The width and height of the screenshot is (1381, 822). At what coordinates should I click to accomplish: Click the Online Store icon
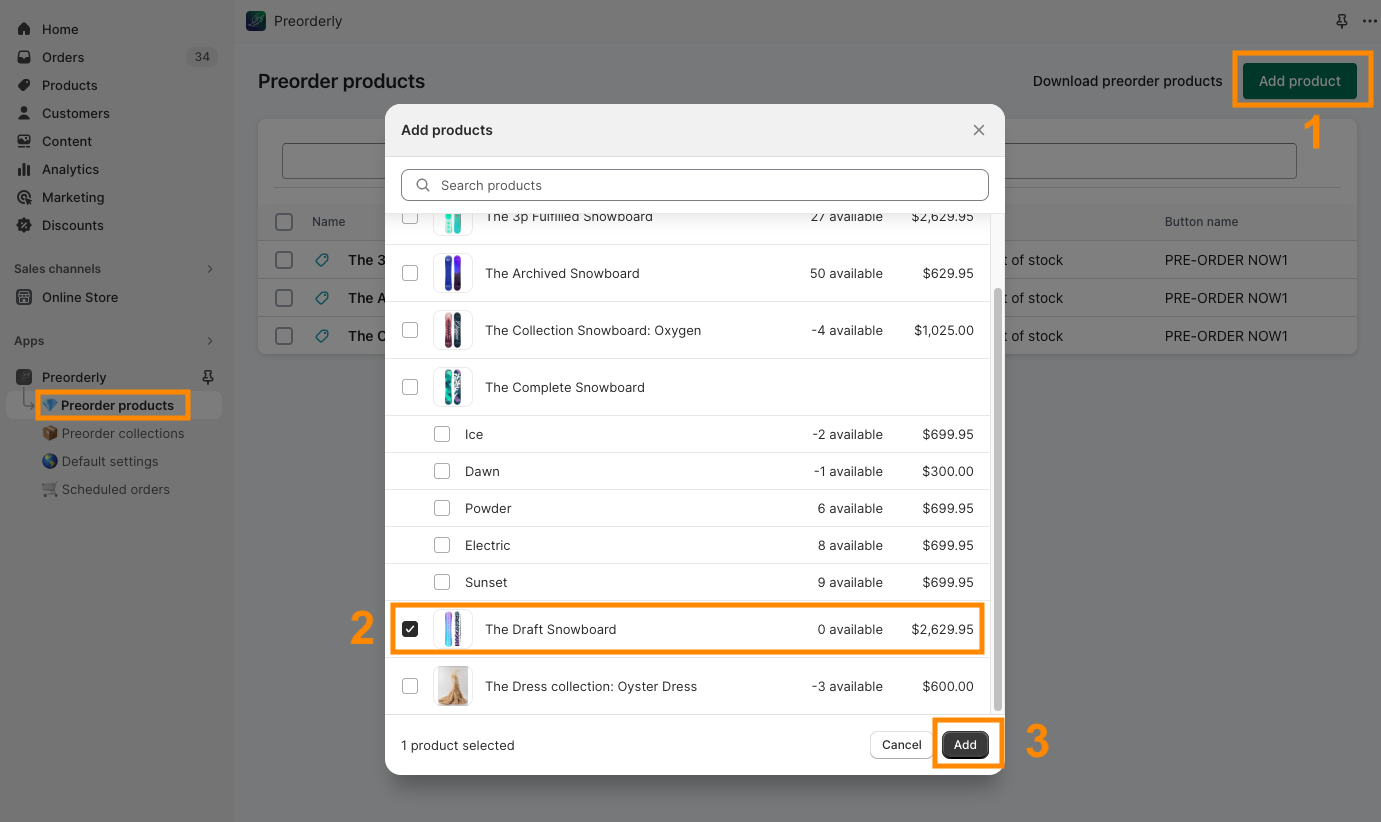(x=24, y=298)
